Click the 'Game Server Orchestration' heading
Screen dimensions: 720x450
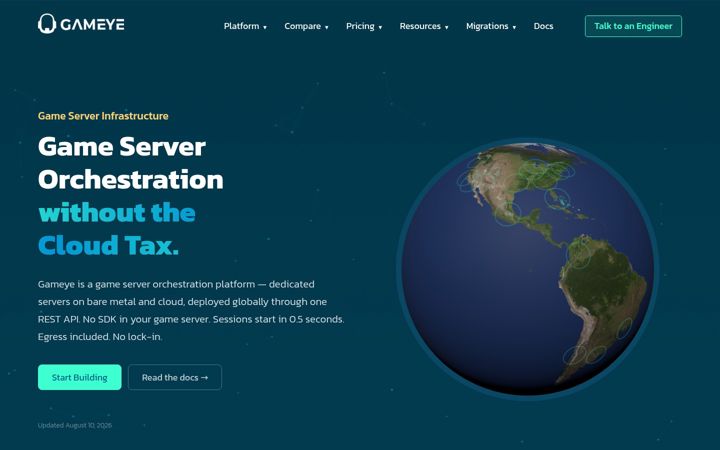point(130,163)
